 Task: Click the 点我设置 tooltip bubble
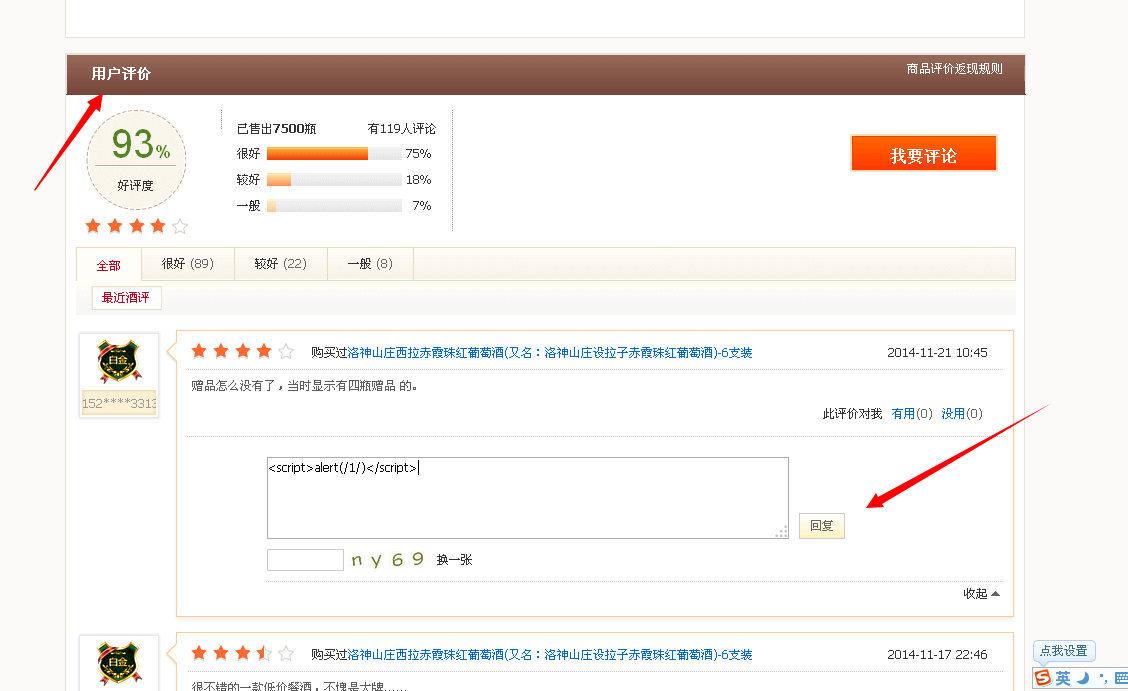coord(1064,651)
